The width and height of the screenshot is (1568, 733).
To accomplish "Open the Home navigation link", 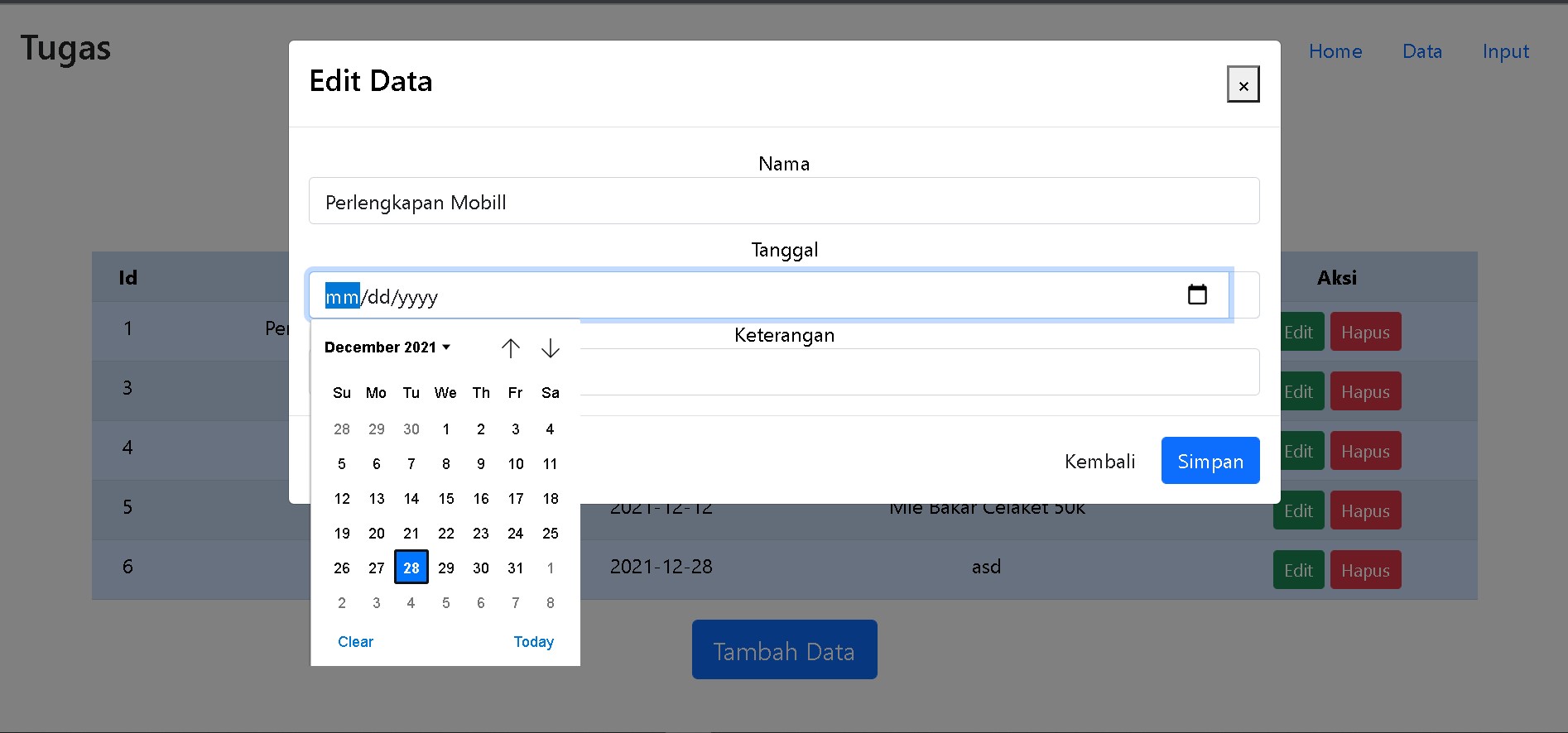I will point(1335,51).
